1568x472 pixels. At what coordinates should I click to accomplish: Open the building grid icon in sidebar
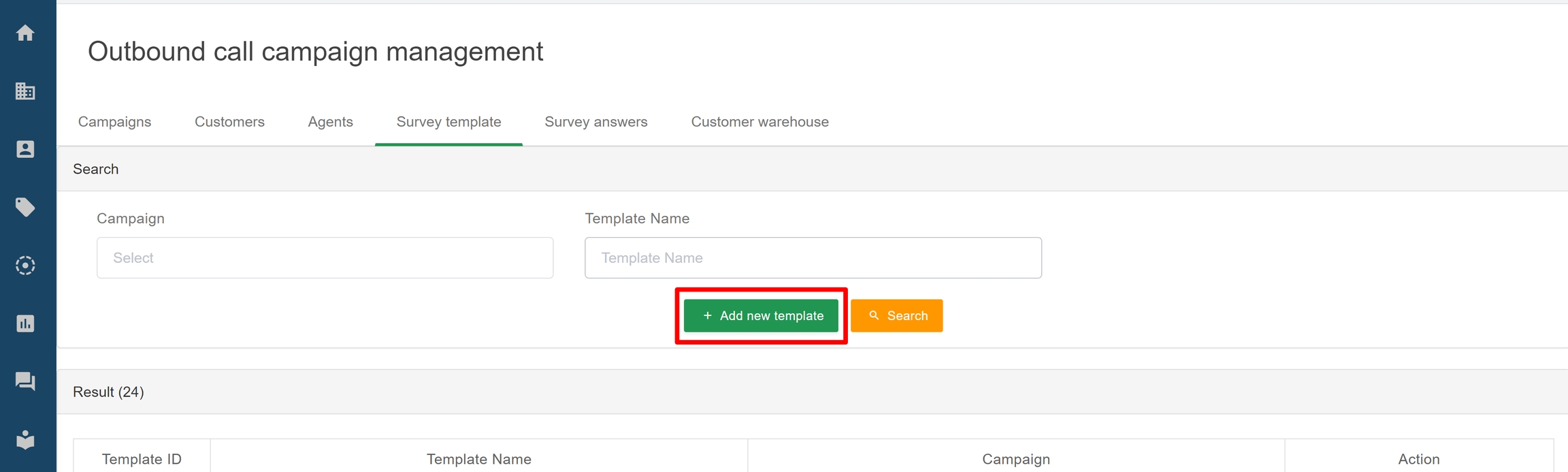[25, 91]
